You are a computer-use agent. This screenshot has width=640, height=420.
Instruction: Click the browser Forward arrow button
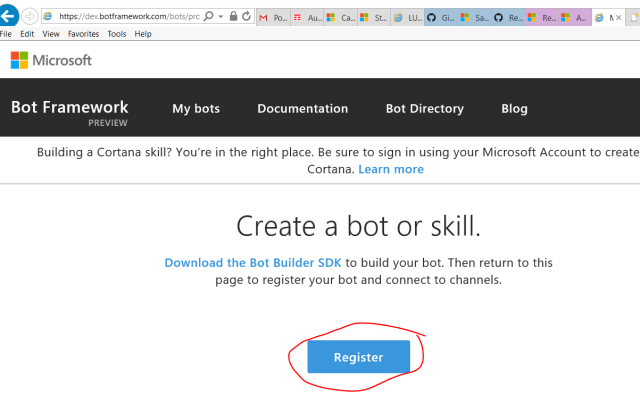coord(29,16)
